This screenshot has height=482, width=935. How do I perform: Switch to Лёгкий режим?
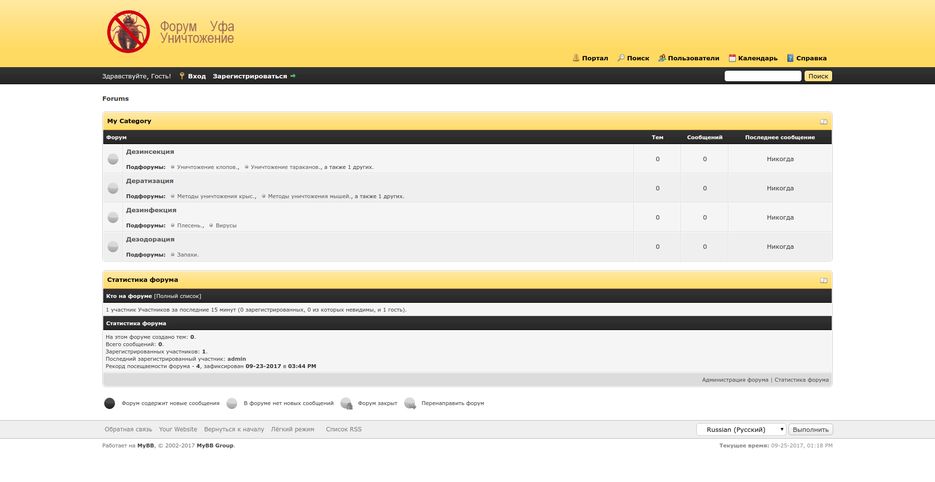tap(292, 430)
